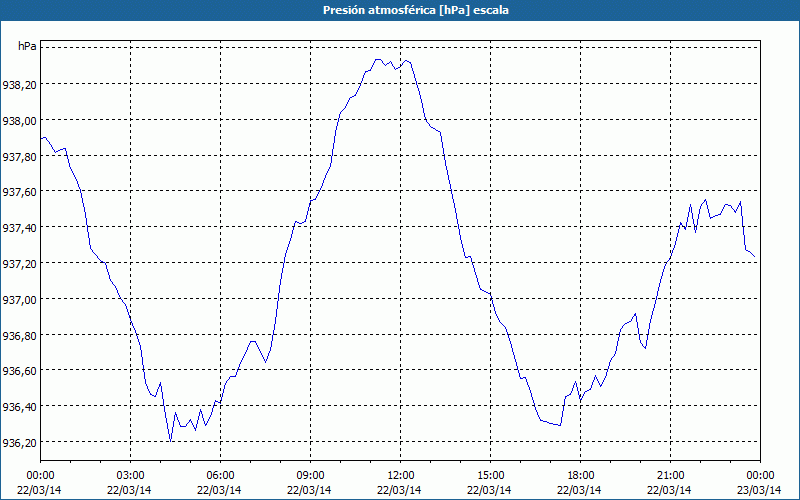This screenshot has width=800, height=500.
Task: Click the '23/03/14' date label
Action: [x=759, y=490]
